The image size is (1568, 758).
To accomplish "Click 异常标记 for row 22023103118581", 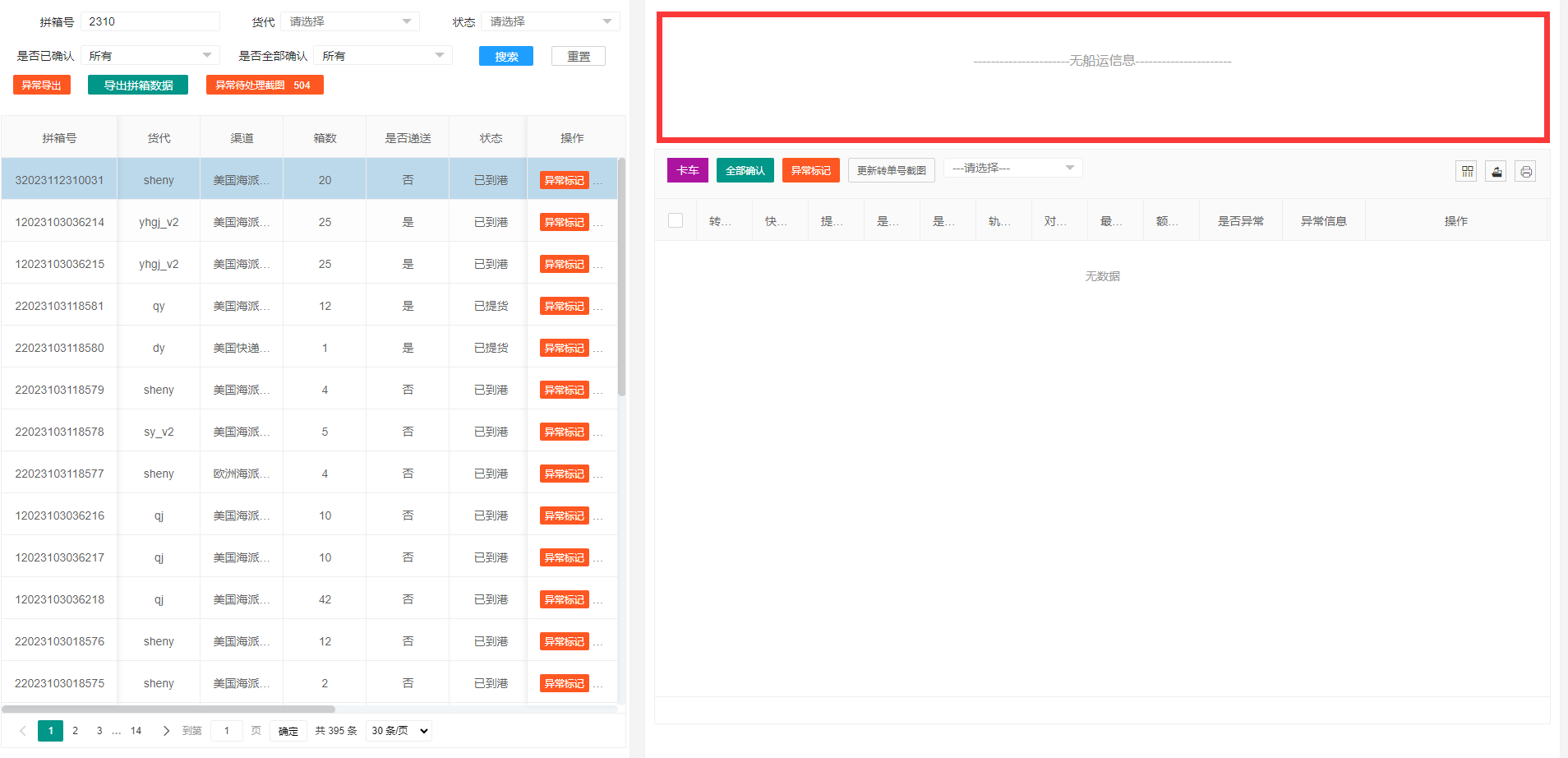I will tap(565, 306).
